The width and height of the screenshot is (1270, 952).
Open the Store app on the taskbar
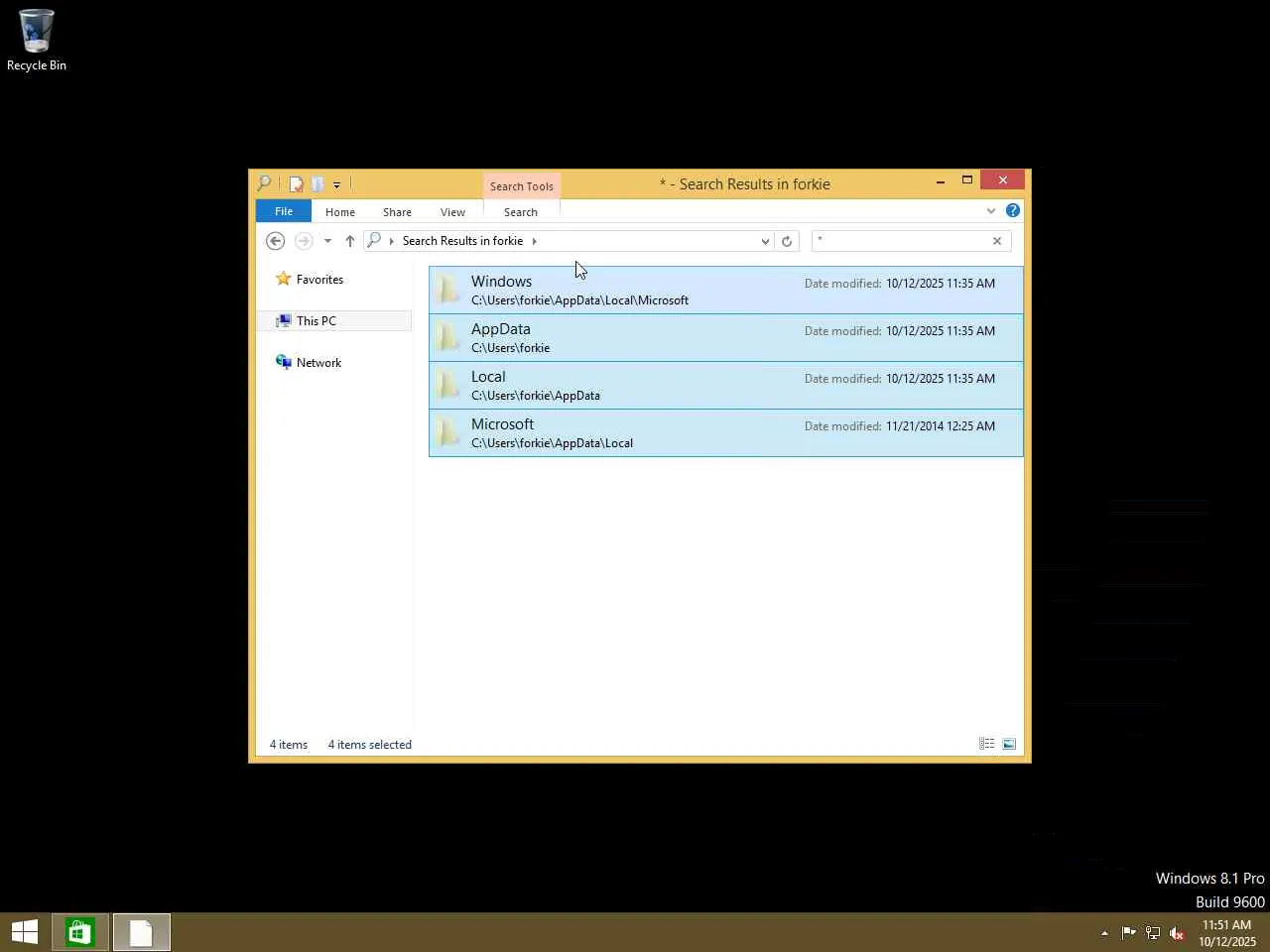click(x=80, y=932)
